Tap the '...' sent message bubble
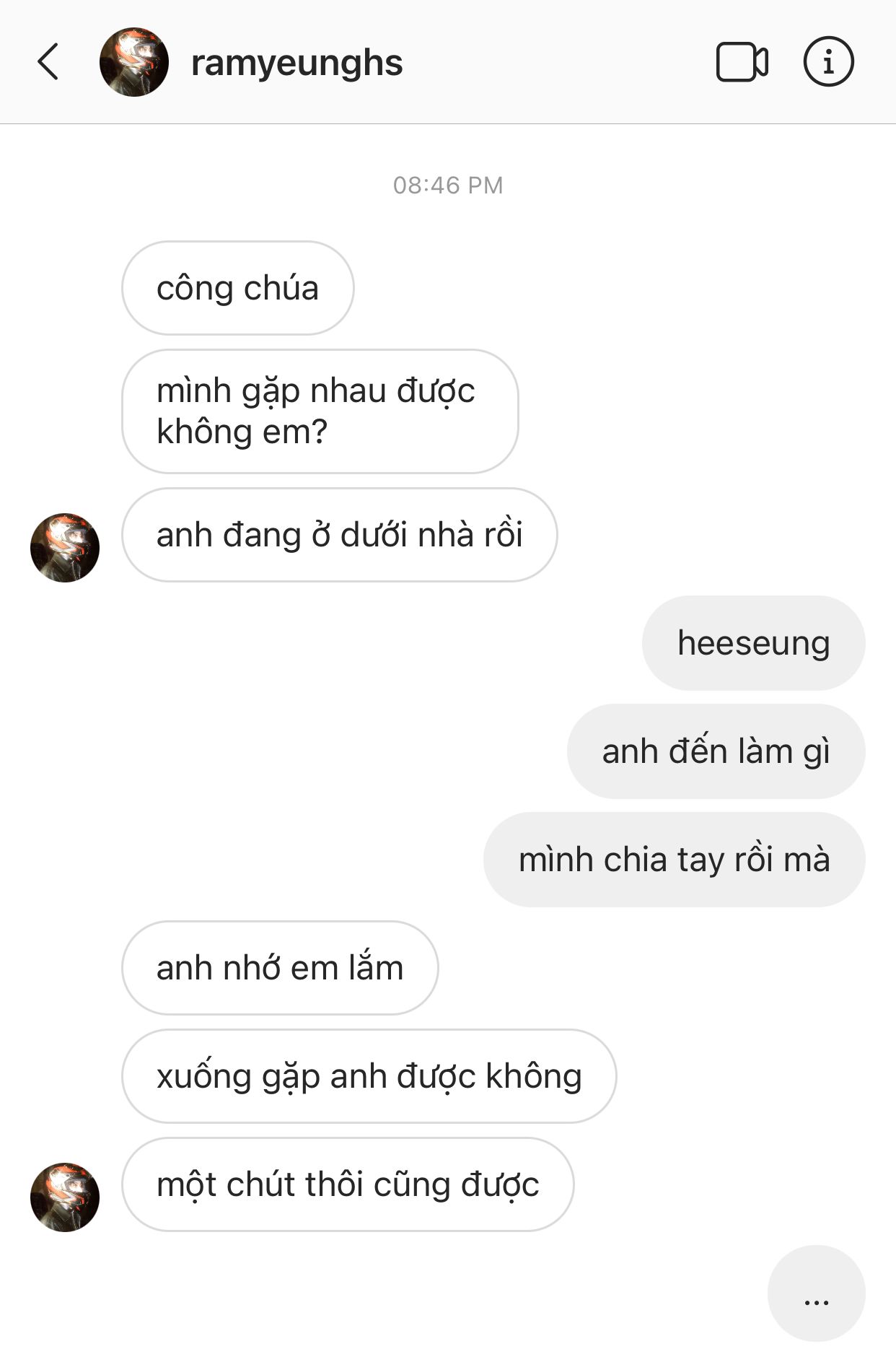The width and height of the screenshot is (896, 1349). pos(816,1293)
